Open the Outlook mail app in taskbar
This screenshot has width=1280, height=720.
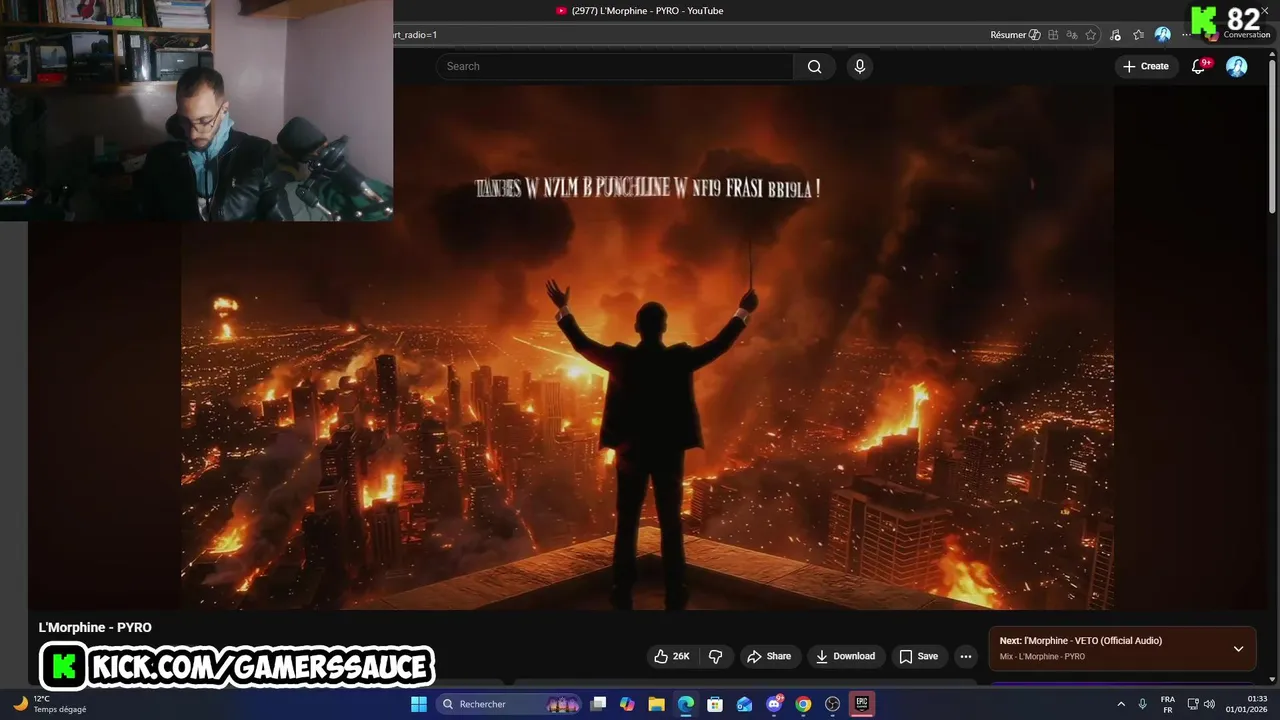[x=744, y=704]
